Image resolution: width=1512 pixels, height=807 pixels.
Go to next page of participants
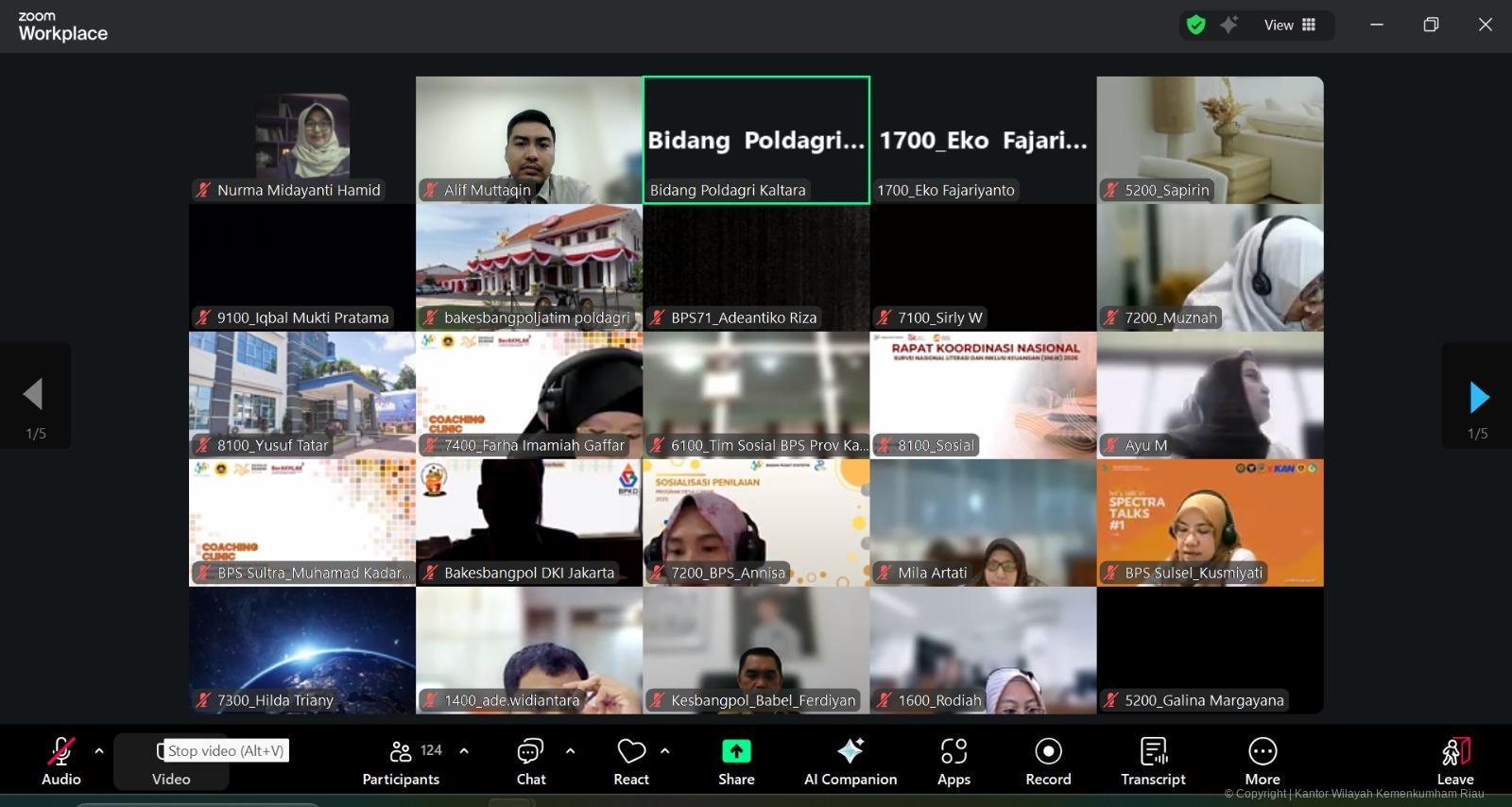1478,397
